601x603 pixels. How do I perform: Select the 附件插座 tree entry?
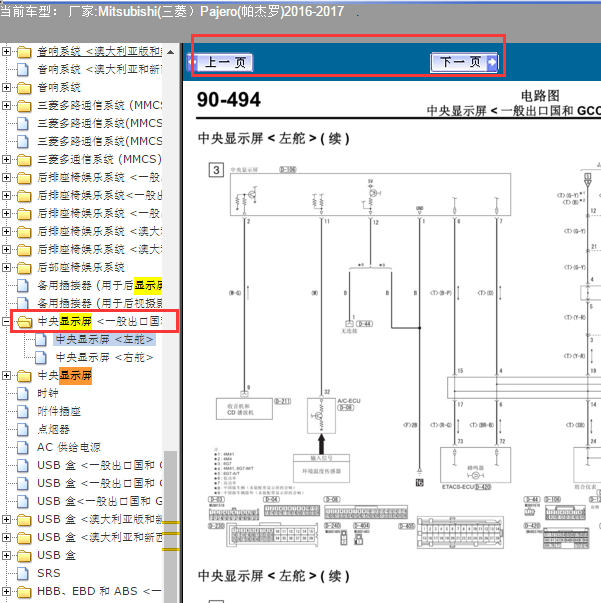tap(59, 411)
